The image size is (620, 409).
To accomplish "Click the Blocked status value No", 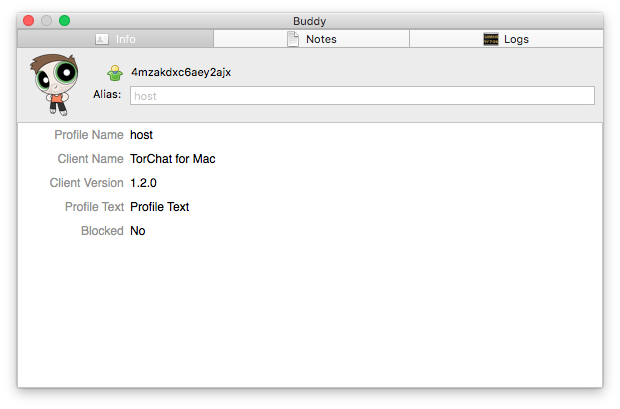I will coord(138,231).
